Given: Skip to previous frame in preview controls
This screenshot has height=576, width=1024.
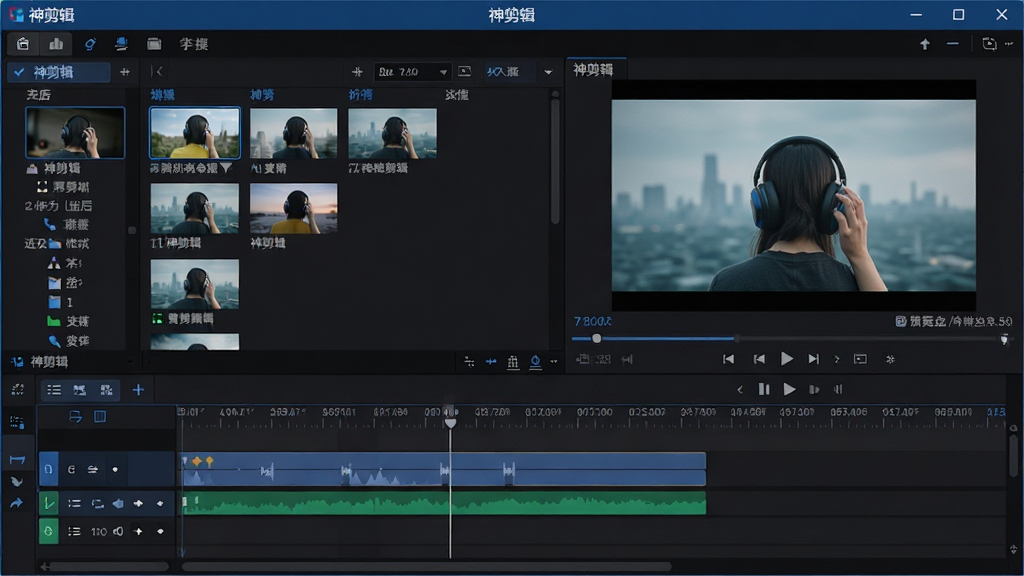Looking at the screenshot, I should coord(759,359).
